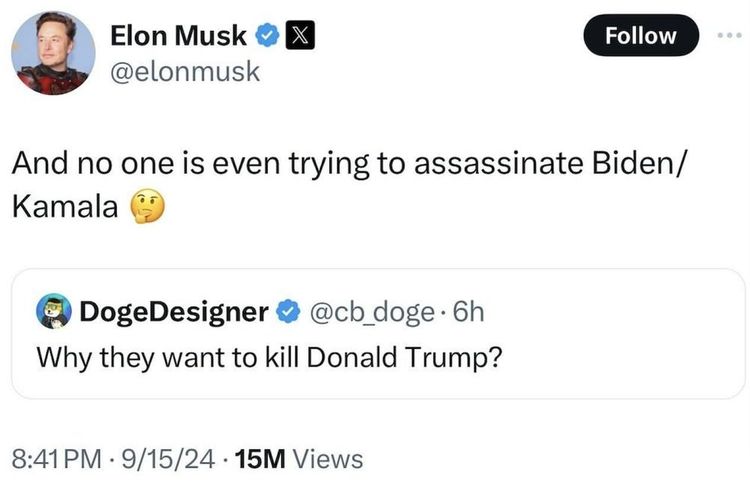This screenshot has height=487, width=750.
Task: Click the word Kamala in the tweet
Action: pyautogui.click(x=66, y=207)
